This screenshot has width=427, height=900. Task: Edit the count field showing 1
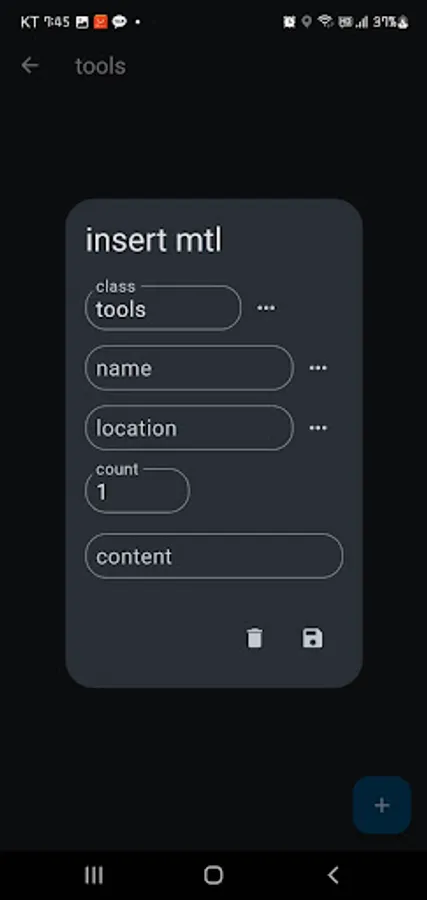[137, 490]
